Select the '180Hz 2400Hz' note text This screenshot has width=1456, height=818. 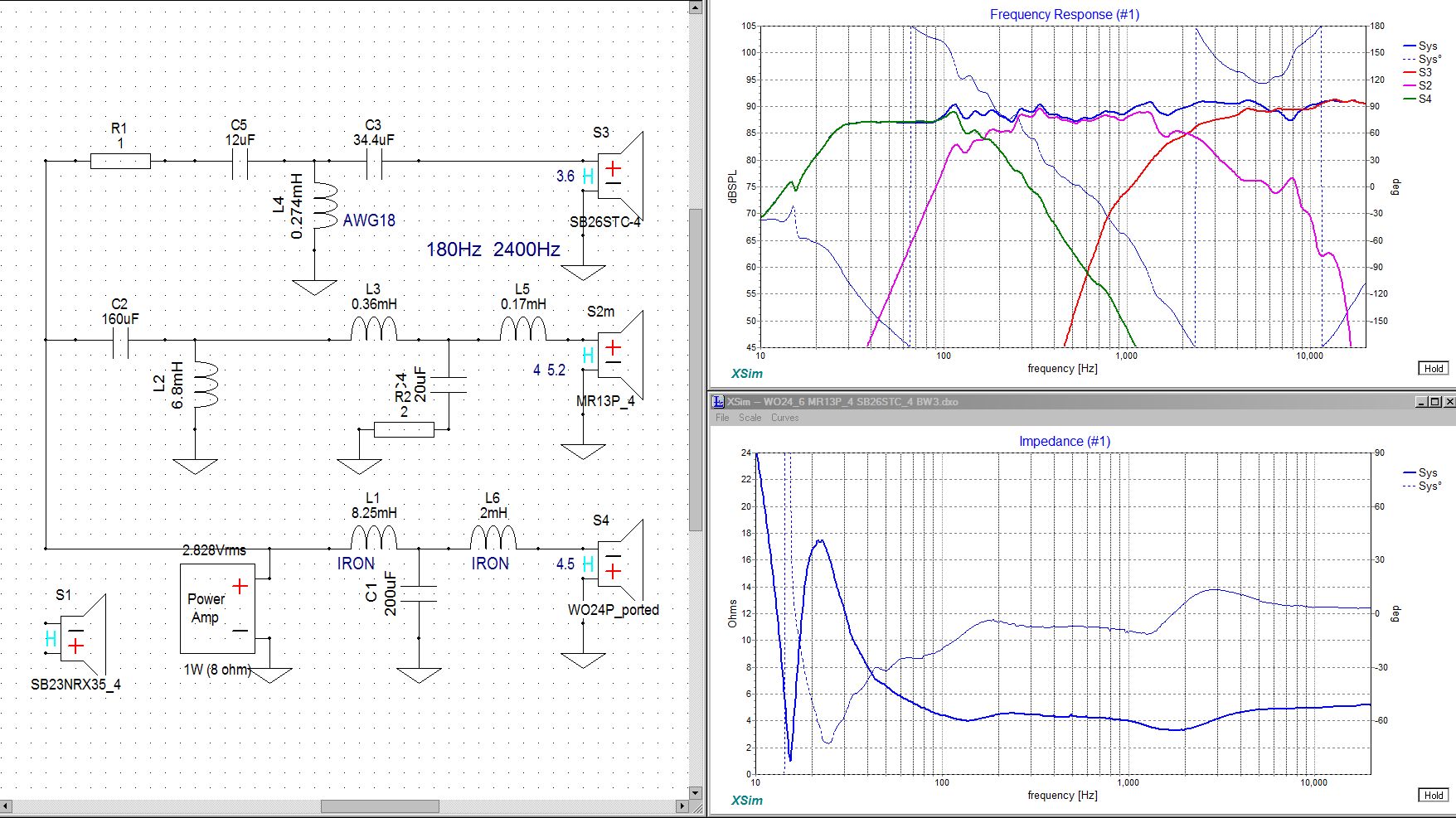pos(493,249)
